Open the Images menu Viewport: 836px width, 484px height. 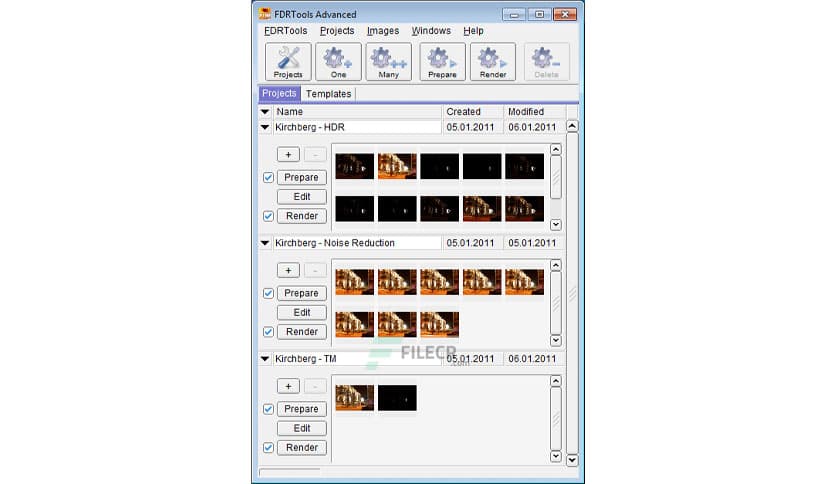pos(383,31)
